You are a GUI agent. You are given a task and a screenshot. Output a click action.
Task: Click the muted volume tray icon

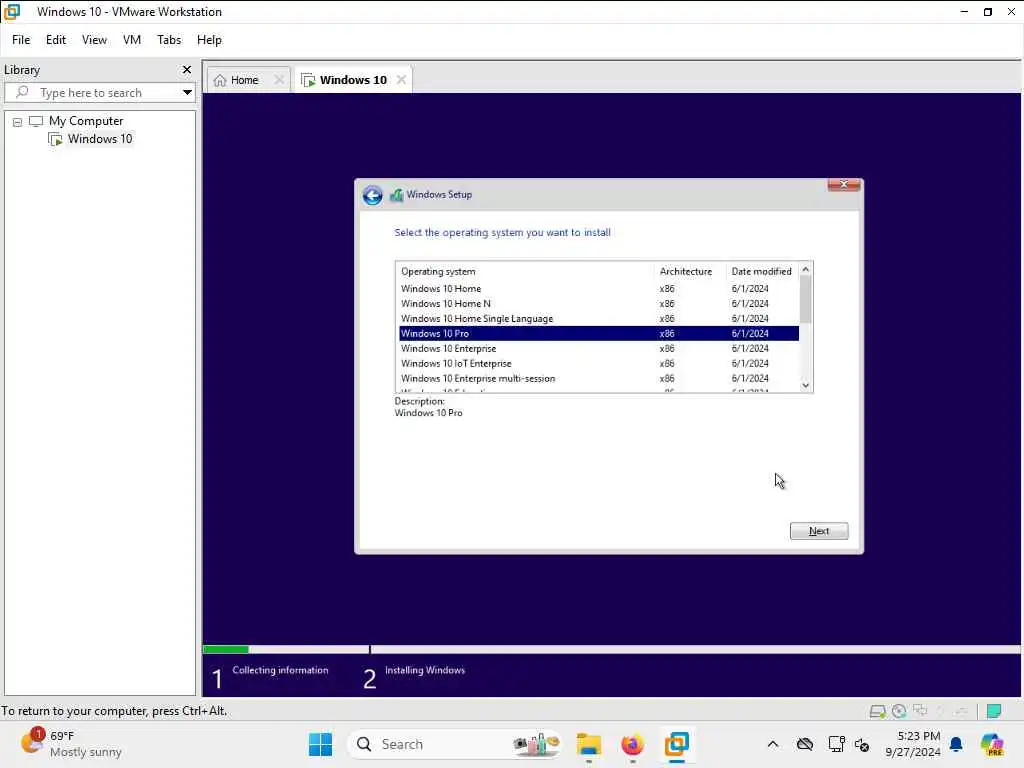[x=862, y=744]
